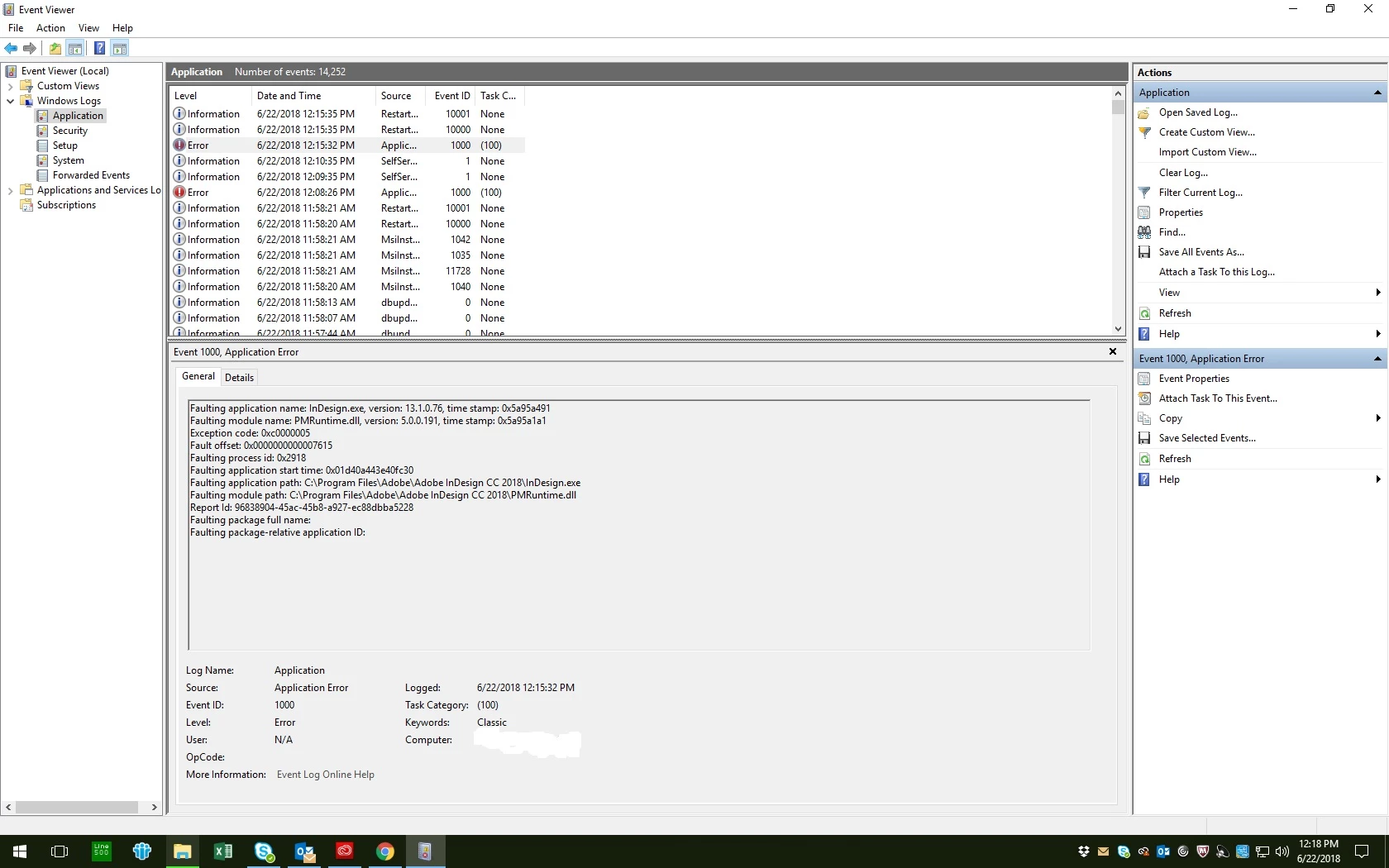This screenshot has height=868, width=1389.
Task: Expand the View submenu arrow
Action: 1377,293
